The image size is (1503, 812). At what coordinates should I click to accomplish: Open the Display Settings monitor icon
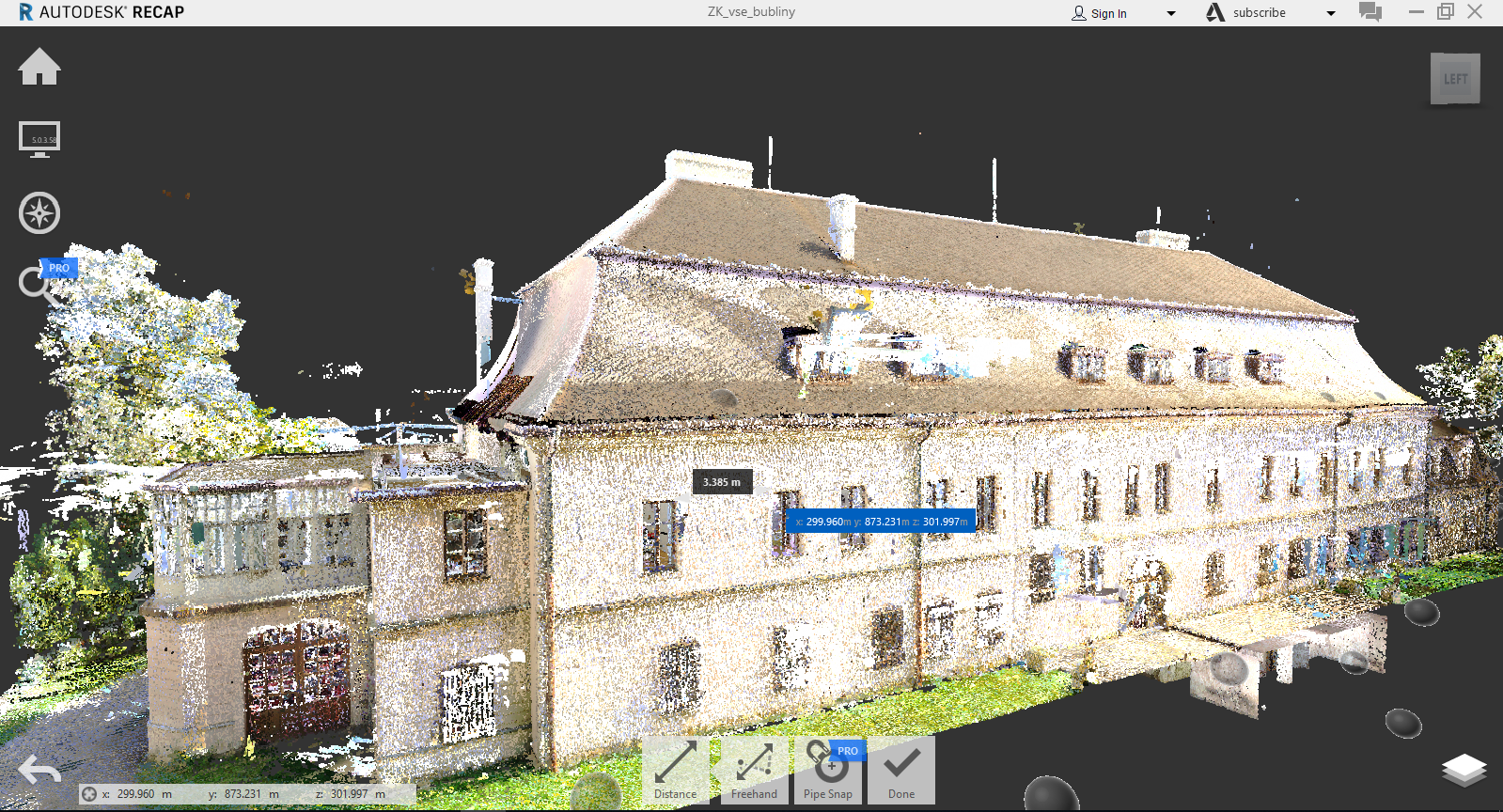coord(39,139)
